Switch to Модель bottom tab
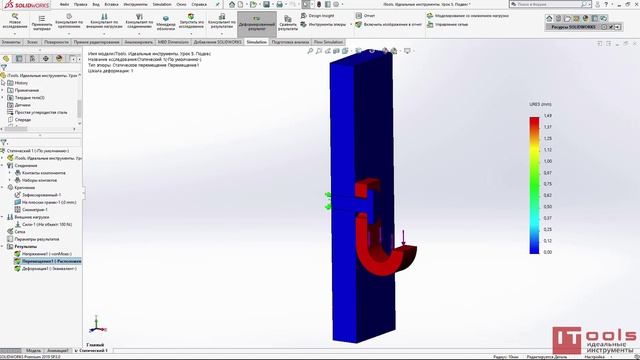640x360 pixels. tap(33, 351)
